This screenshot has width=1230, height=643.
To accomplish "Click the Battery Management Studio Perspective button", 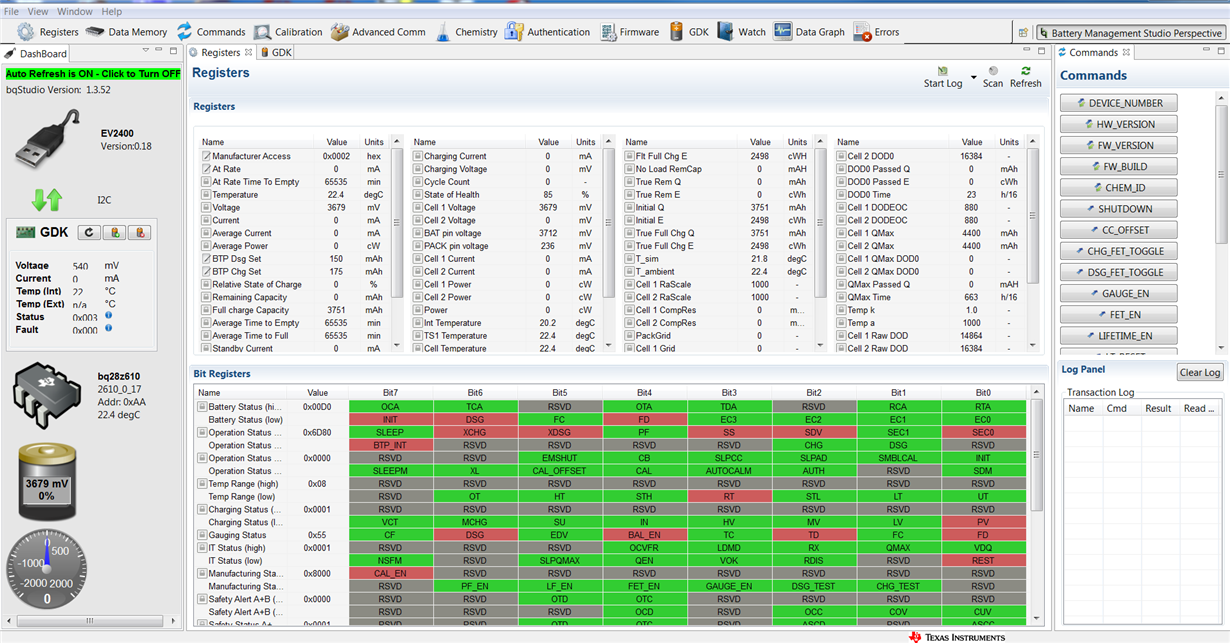I will pos(1130,33).
